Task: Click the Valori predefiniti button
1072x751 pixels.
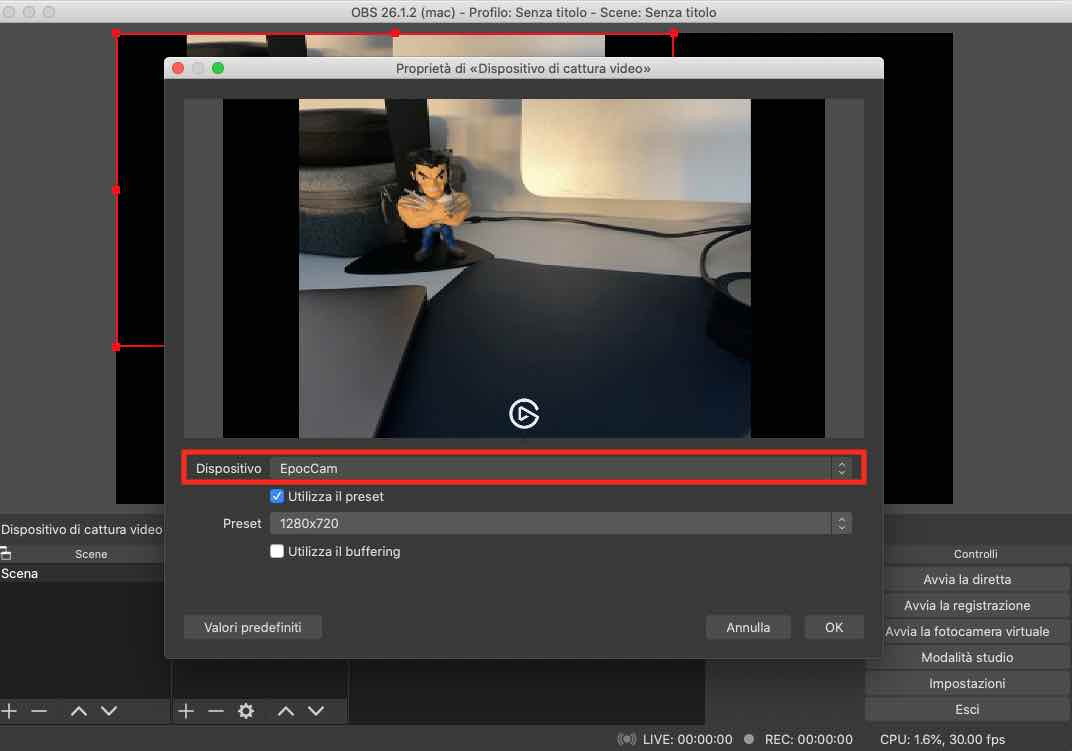Action: [252, 627]
